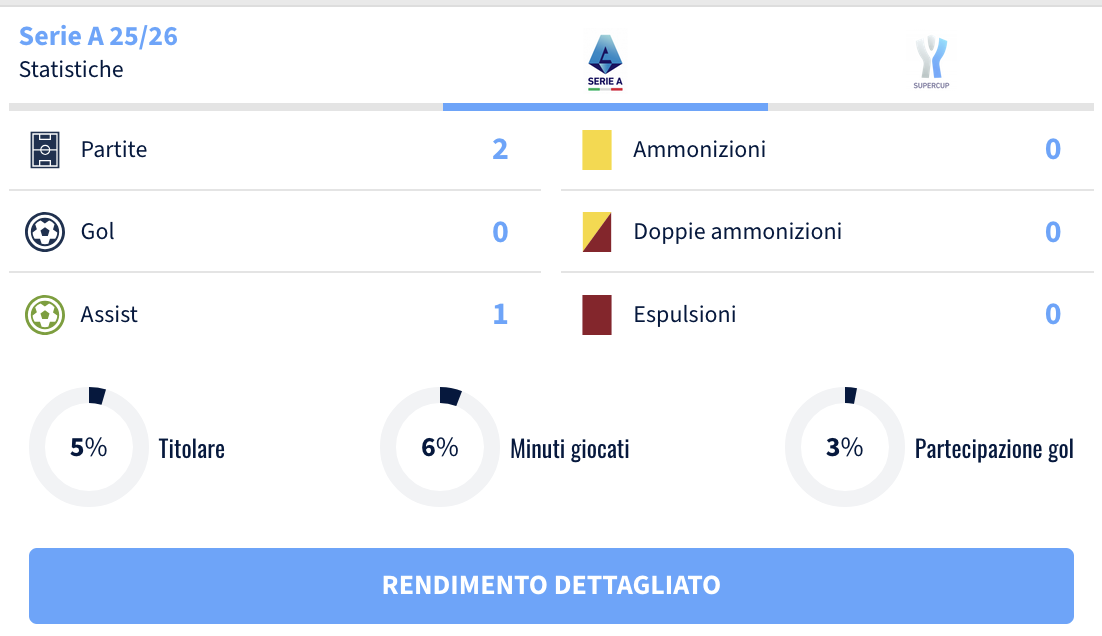Click the Serie A 25/26 heading link

click(98, 36)
